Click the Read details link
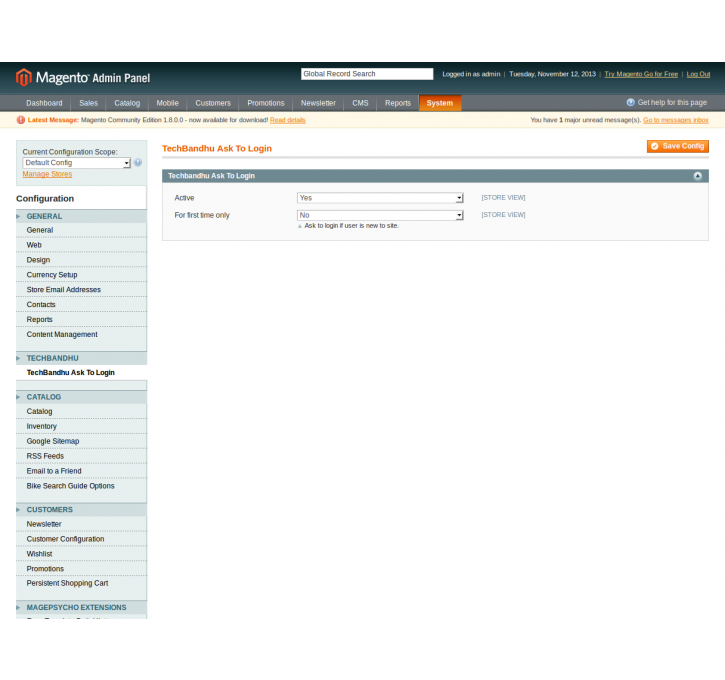The width and height of the screenshot is (725, 680). [288, 120]
